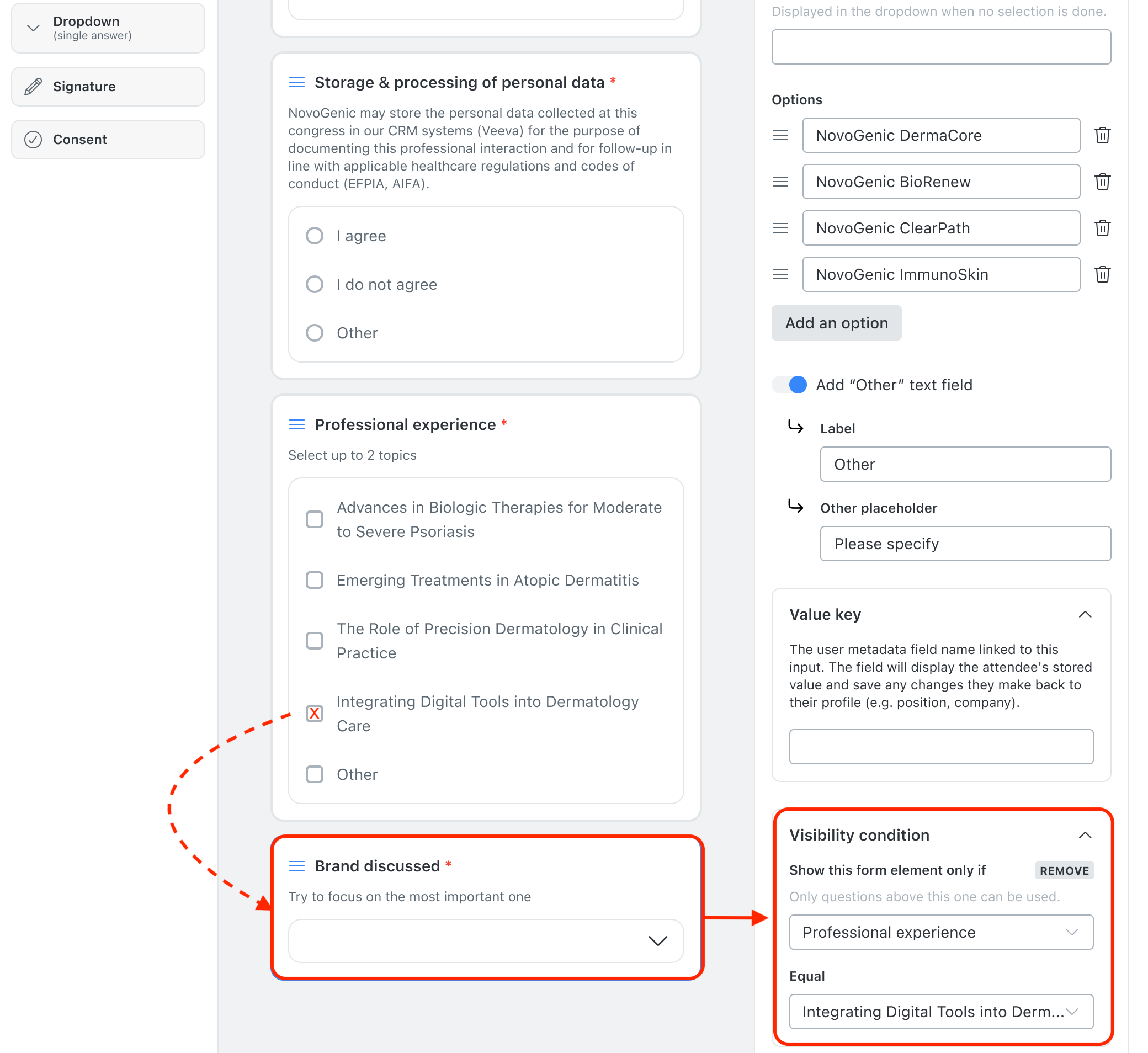Uncheck Integrating Digital Tools into Dermatology Care
This screenshot has height=1053, width=1148.
coord(315,714)
